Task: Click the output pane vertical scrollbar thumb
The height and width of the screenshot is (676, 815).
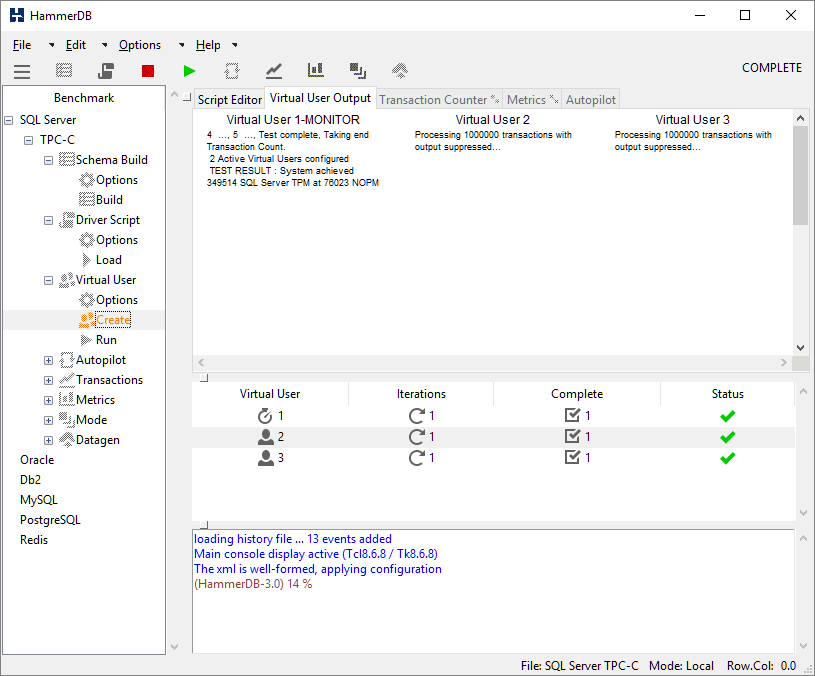Action: click(x=800, y=176)
